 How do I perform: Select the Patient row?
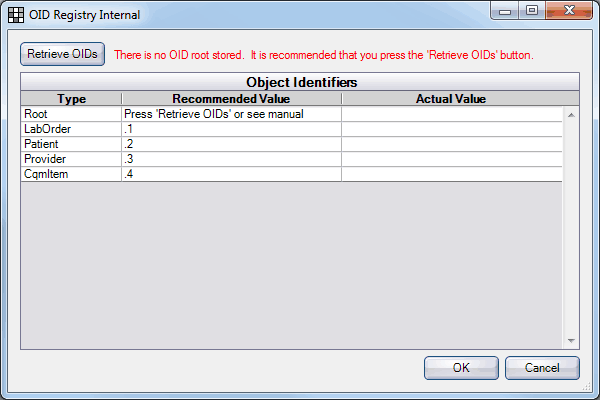71,144
